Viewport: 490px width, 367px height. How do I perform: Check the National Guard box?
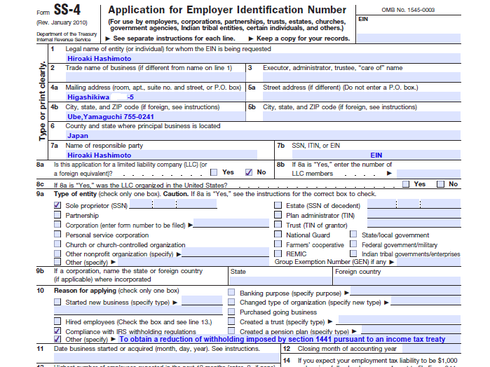[x=278, y=234]
